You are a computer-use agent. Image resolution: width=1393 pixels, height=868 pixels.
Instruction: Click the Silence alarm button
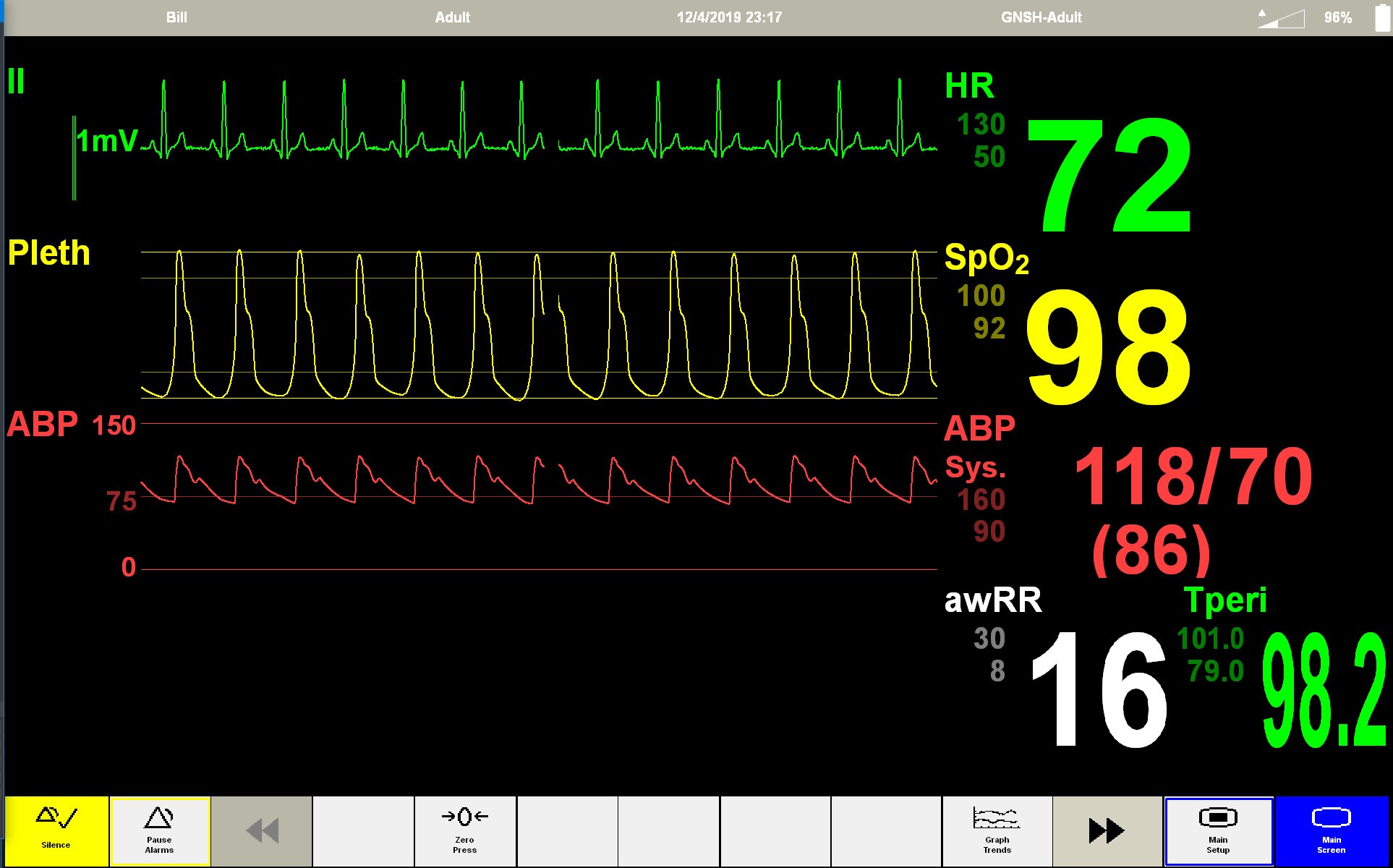point(56,830)
